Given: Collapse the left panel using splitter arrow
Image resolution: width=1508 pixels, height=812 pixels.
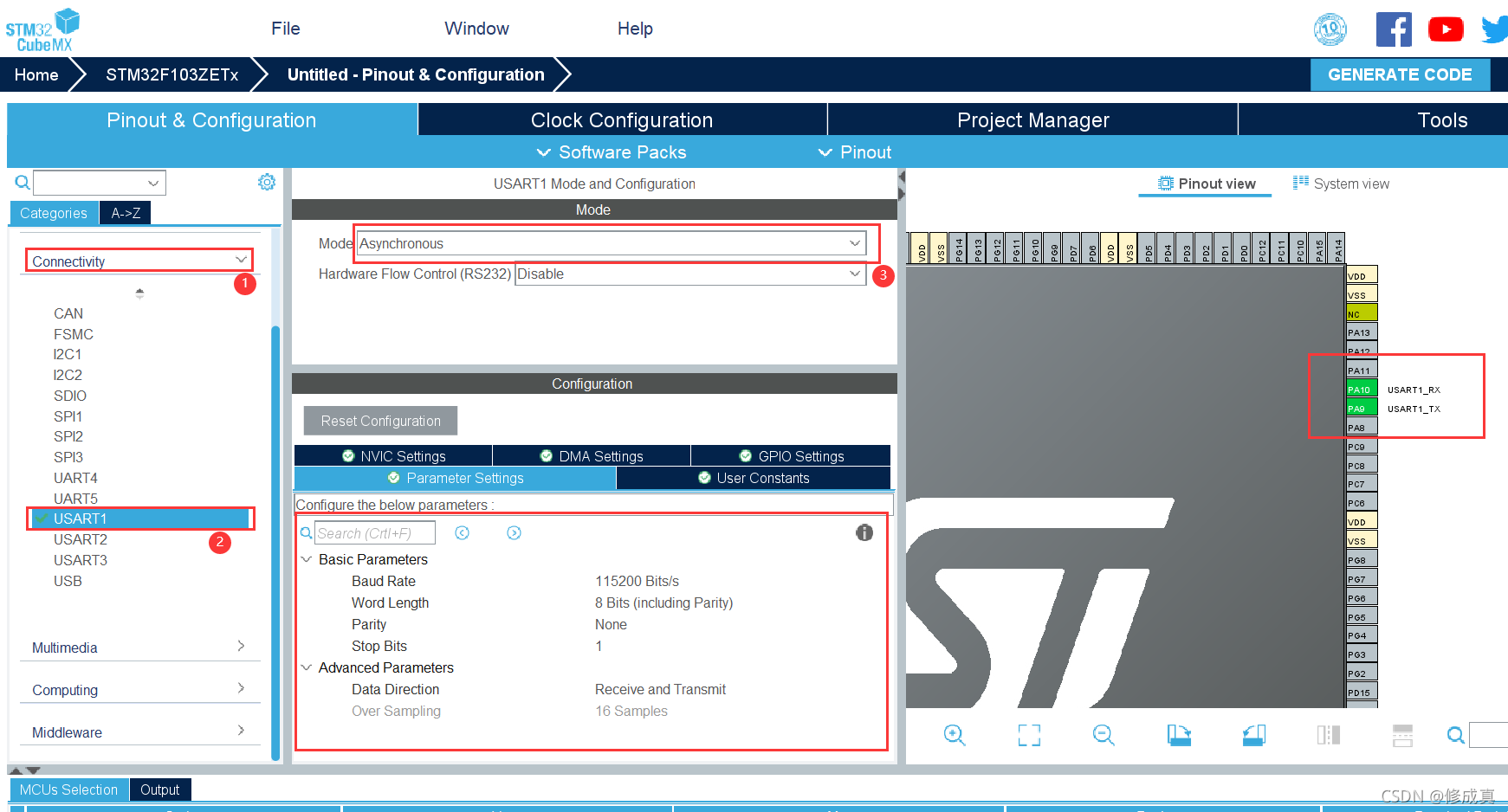Looking at the screenshot, I should click(x=902, y=177).
